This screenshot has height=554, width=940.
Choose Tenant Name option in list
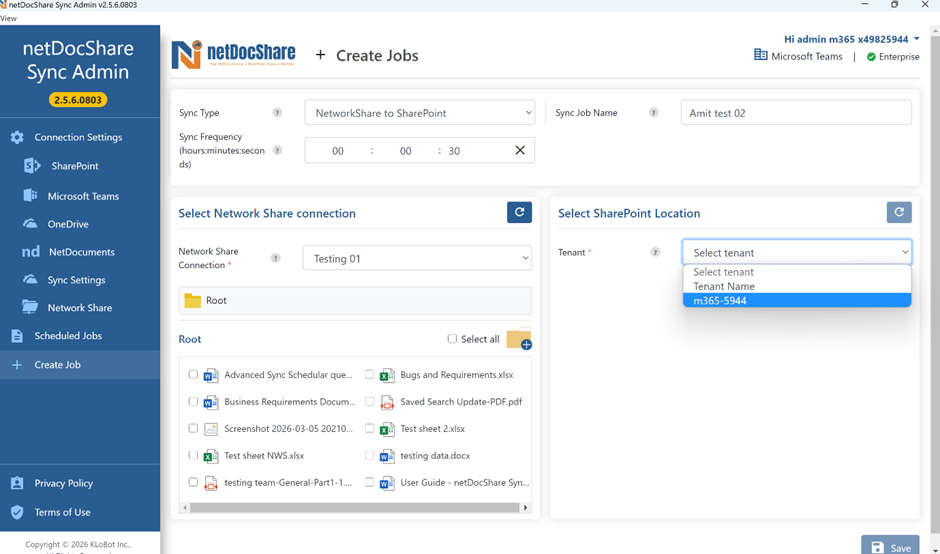[x=797, y=286]
